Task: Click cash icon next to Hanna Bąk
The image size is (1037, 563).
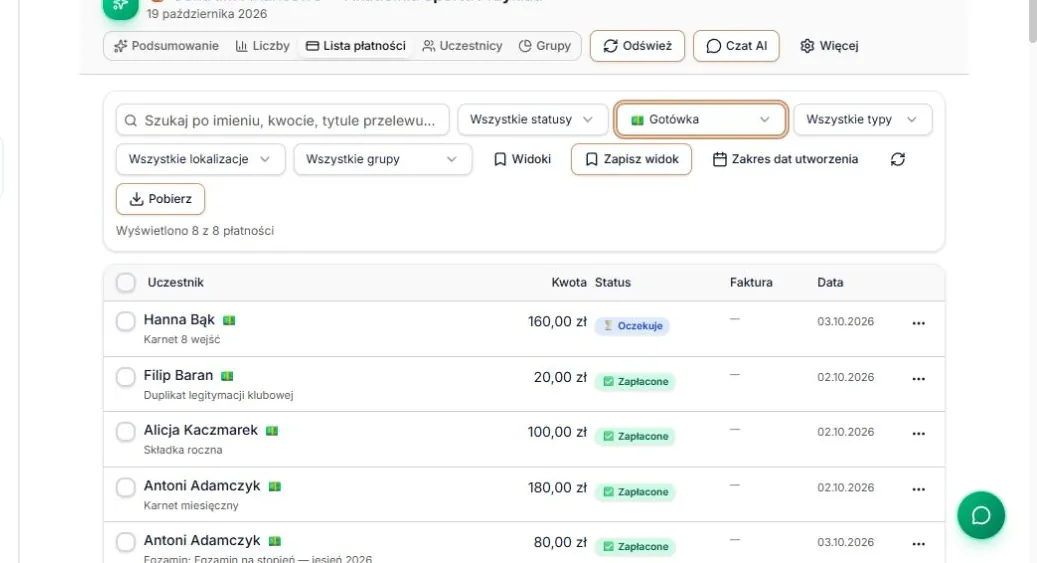Action: pos(229,320)
